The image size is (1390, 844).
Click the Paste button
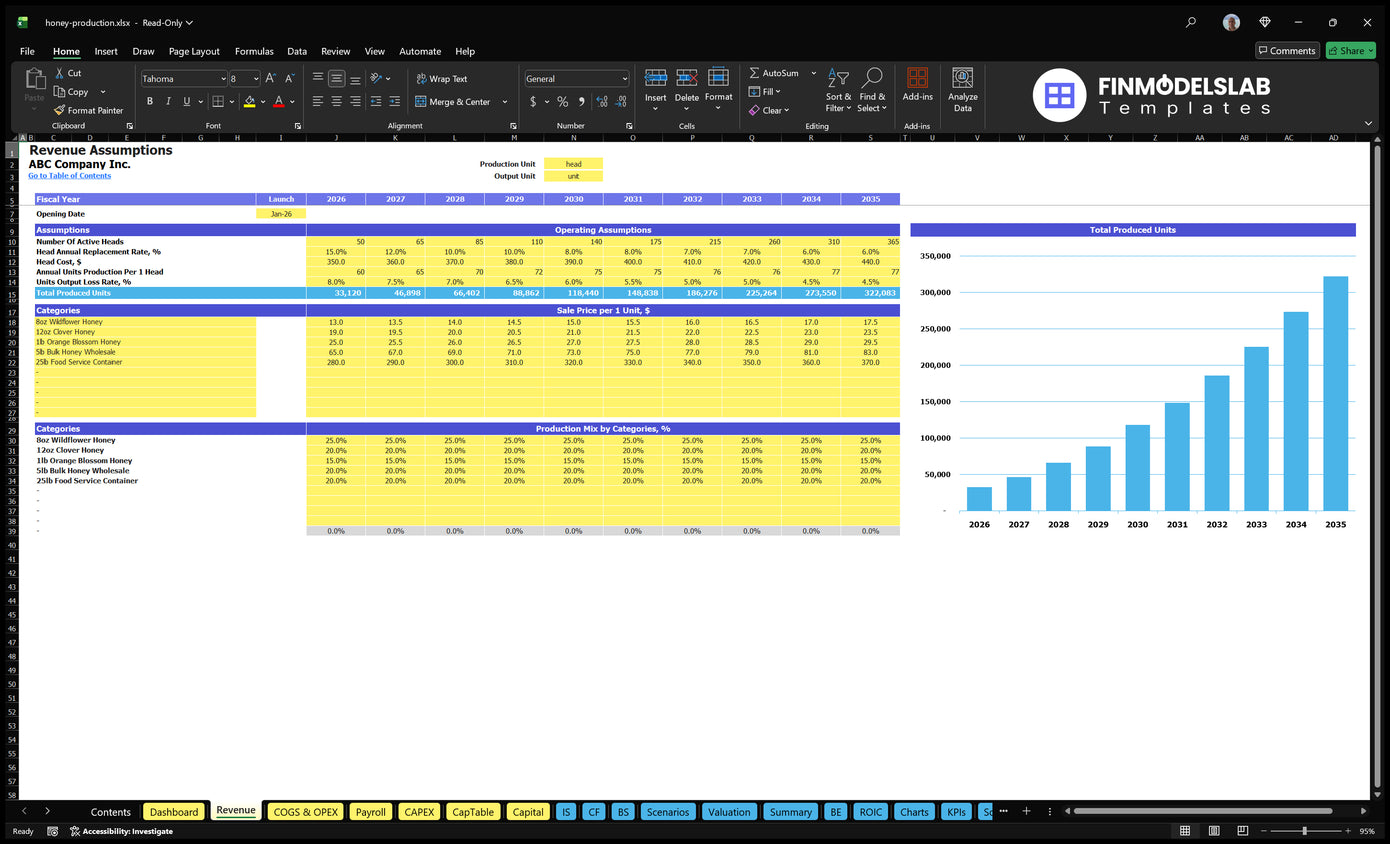(34, 87)
